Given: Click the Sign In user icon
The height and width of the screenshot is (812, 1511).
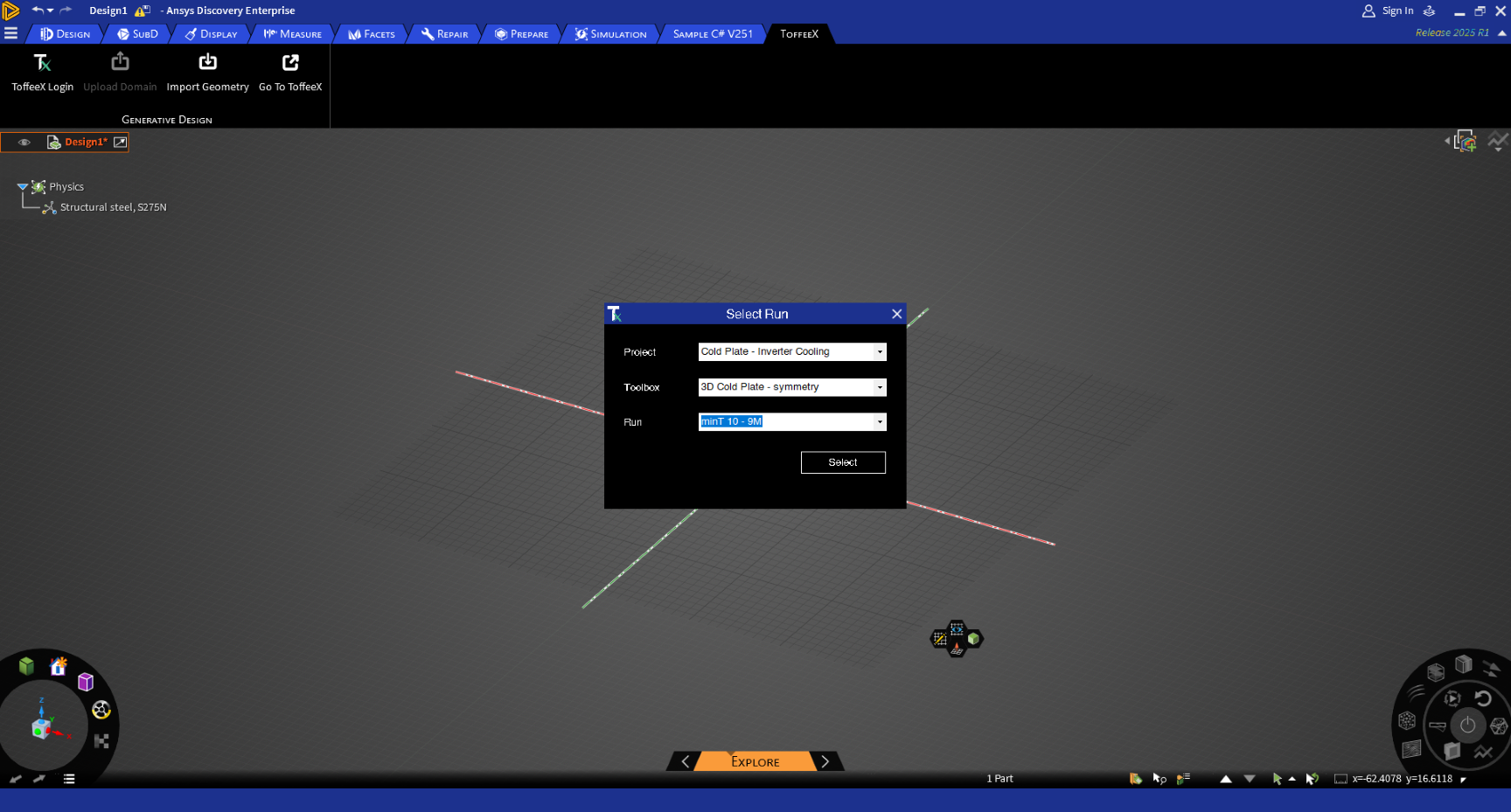Looking at the screenshot, I should 1368,10.
